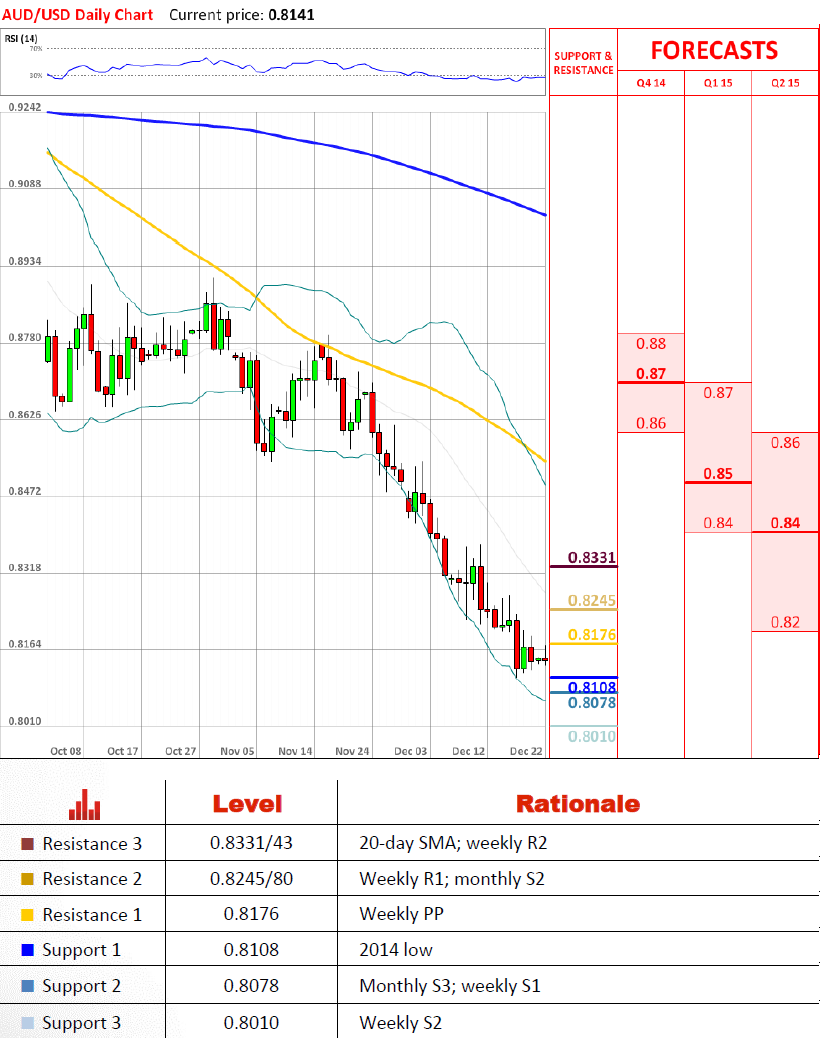
Task: Select the 'Q4 14' forecast column header
Action: [651, 83]
